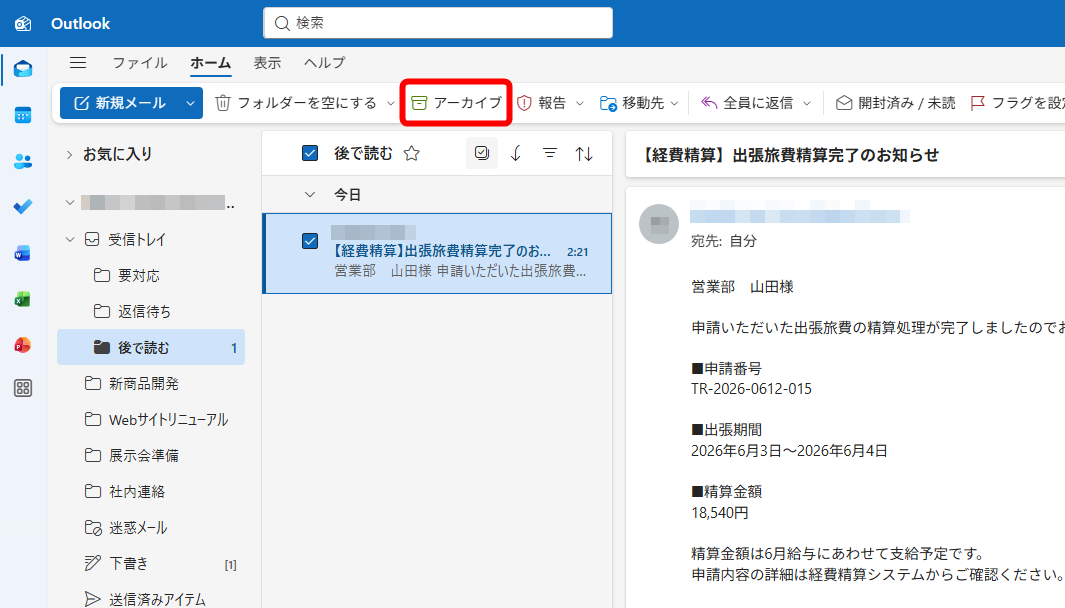Open the 新商品開発 folder

click(x=151, y=383)
